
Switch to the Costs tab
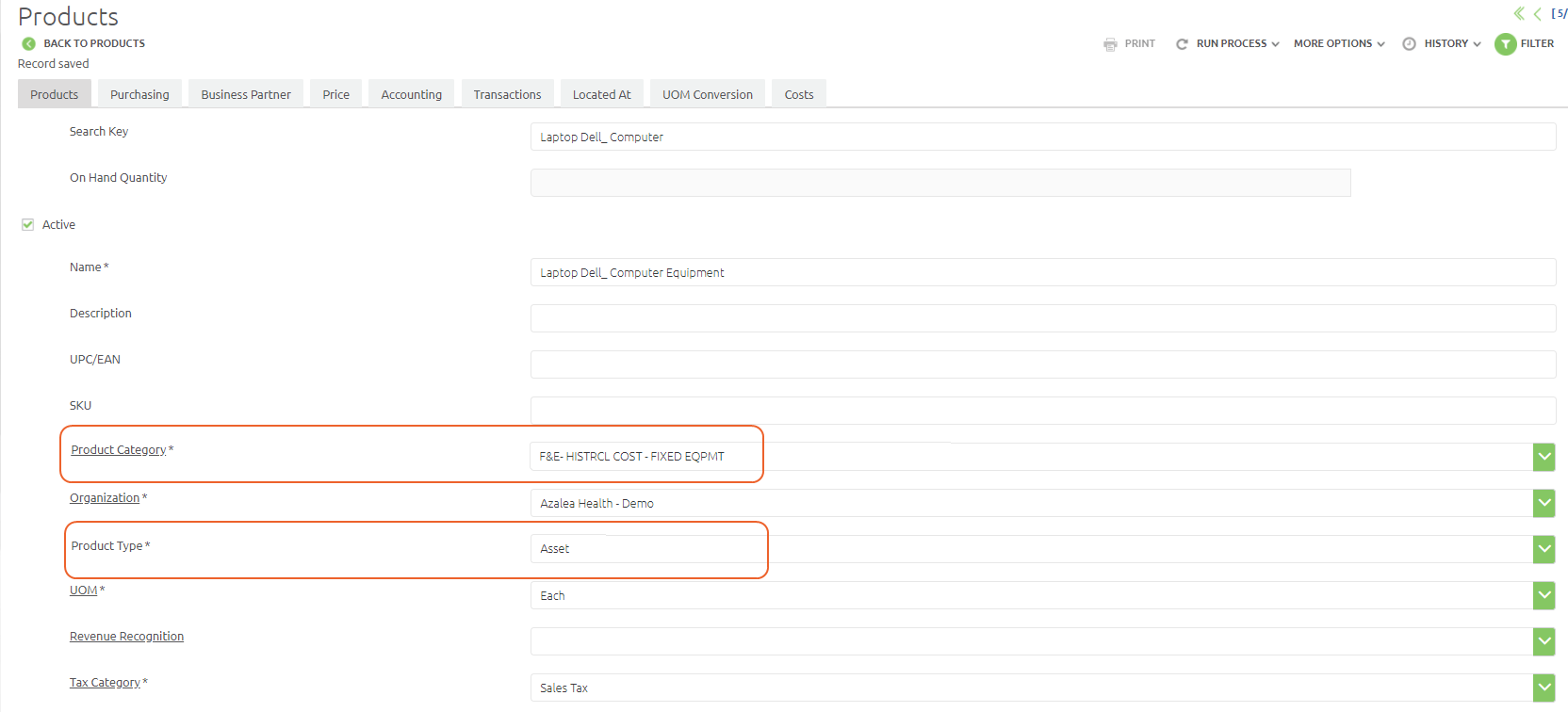pos(798,94)
